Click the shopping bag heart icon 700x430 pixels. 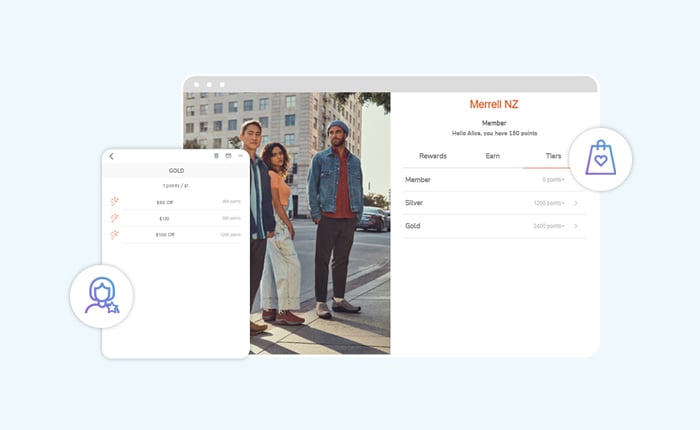point(600,159)
